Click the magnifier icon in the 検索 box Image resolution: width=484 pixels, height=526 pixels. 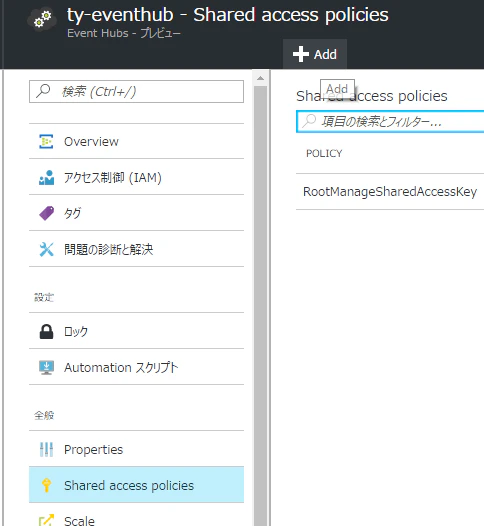pos(43,91)
